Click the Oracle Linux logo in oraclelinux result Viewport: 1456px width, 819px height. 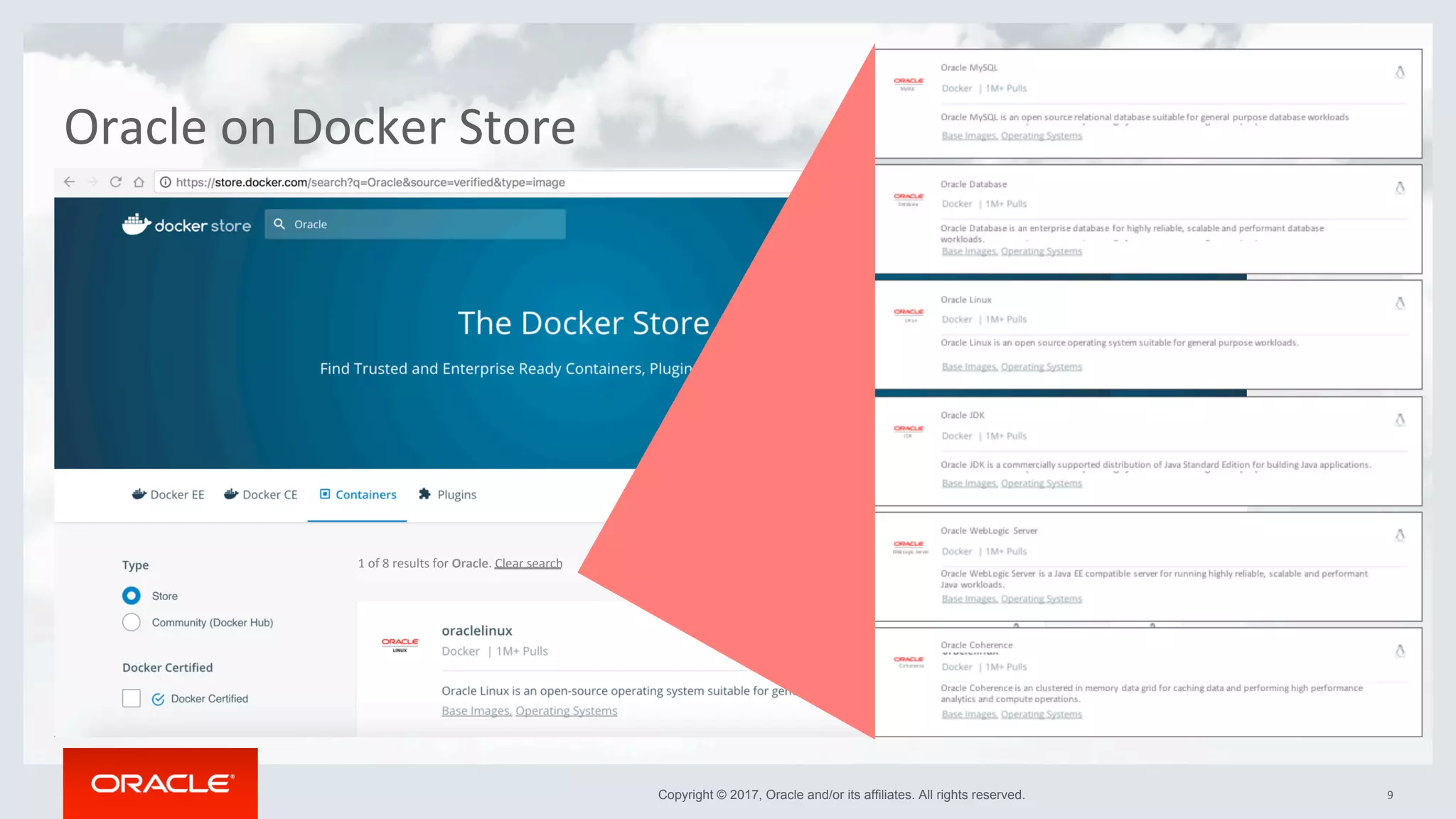pyautogui.click(x=400, y=644)
